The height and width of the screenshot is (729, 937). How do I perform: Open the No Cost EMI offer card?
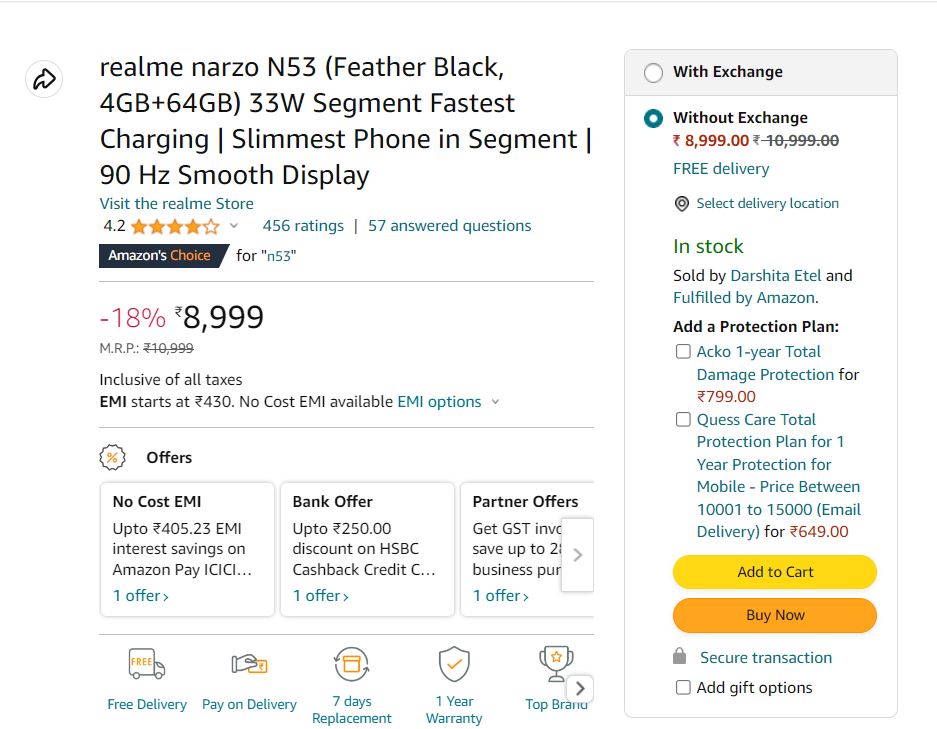click(x=187, y=549)
